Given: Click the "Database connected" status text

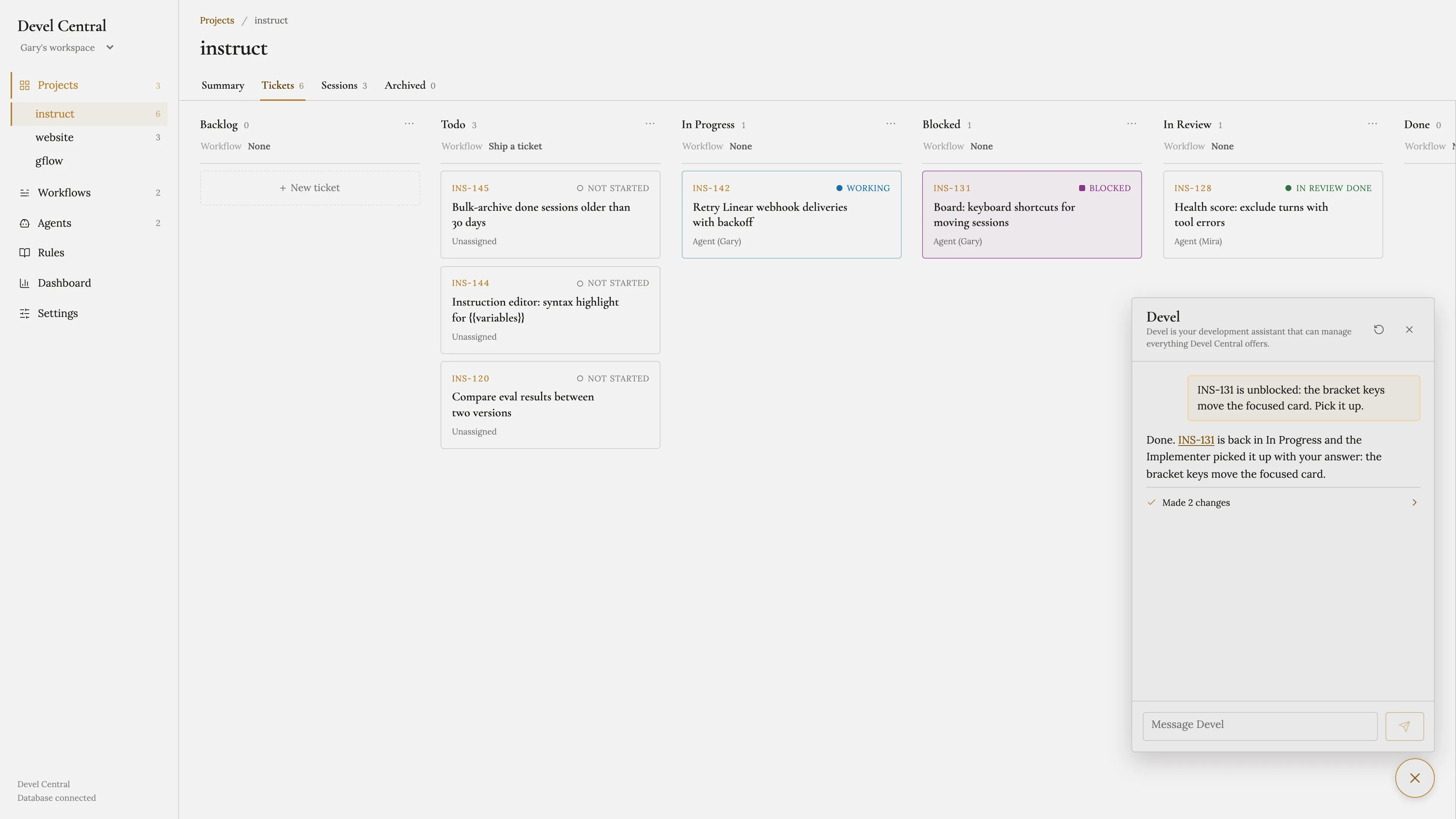Looking at the screenshot, I should click(56, 798).
